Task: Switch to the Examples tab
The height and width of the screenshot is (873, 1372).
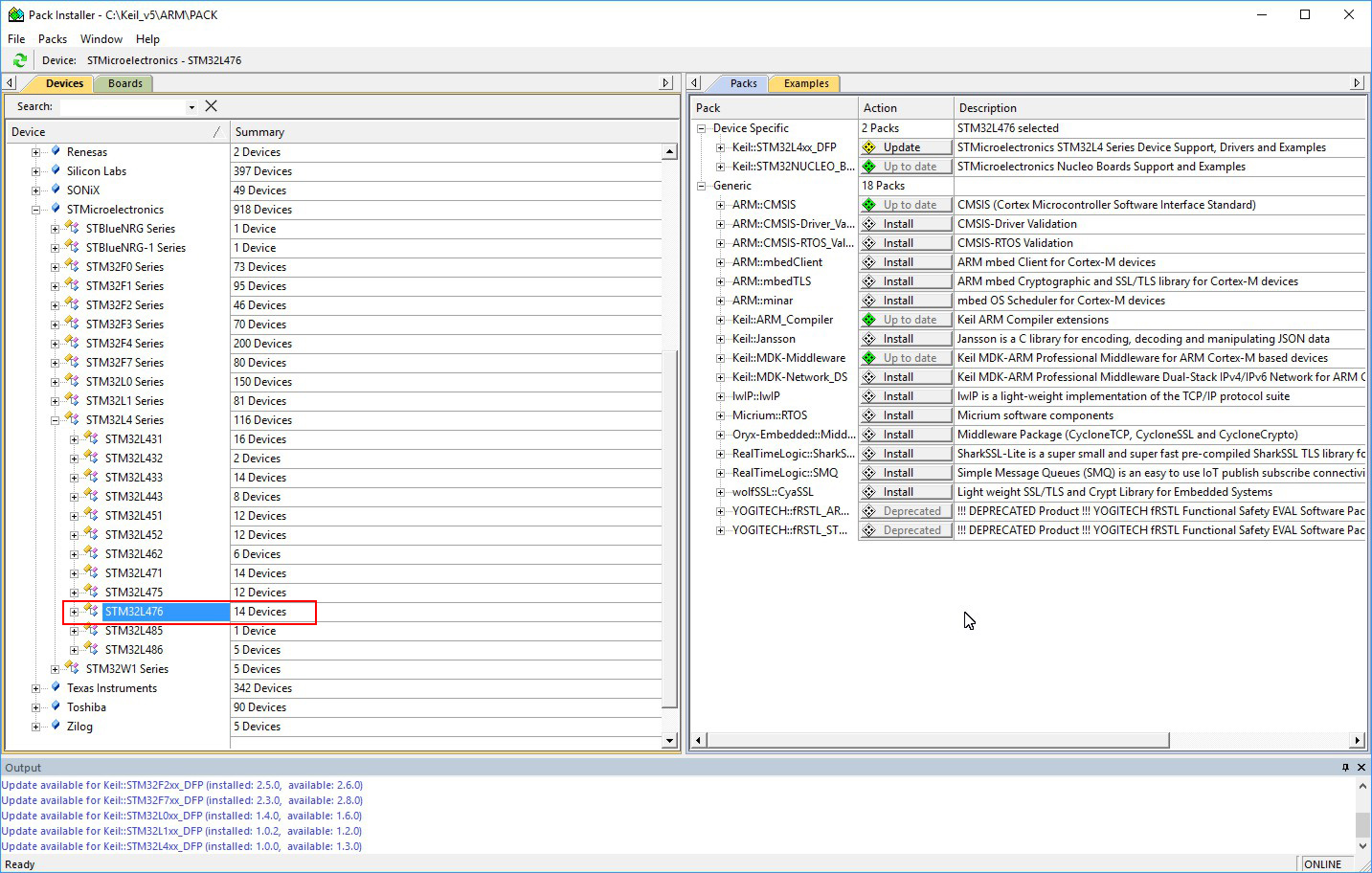Action: coord(805,83)
